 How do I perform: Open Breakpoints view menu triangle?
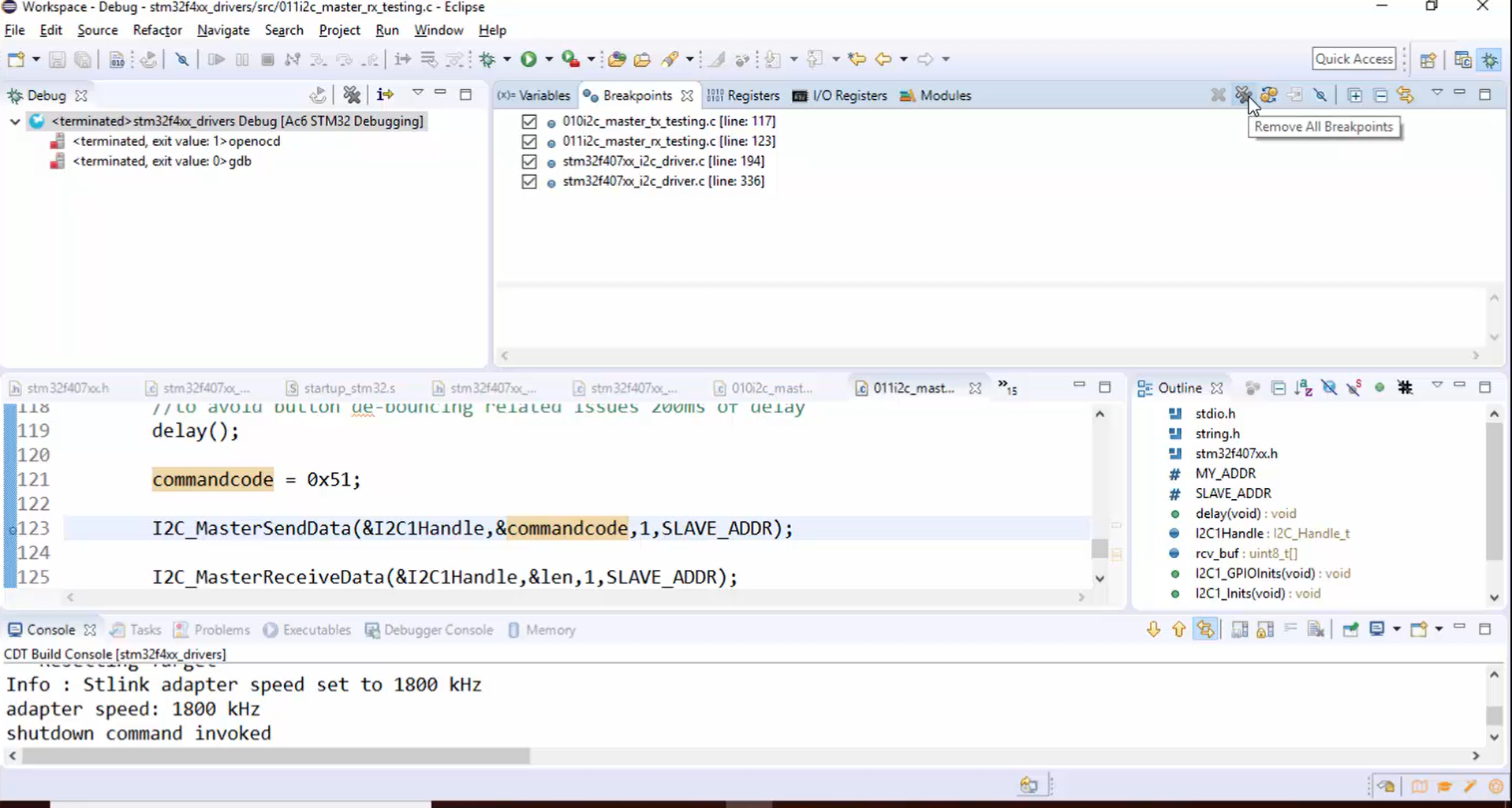click(x=1436, y=94)
